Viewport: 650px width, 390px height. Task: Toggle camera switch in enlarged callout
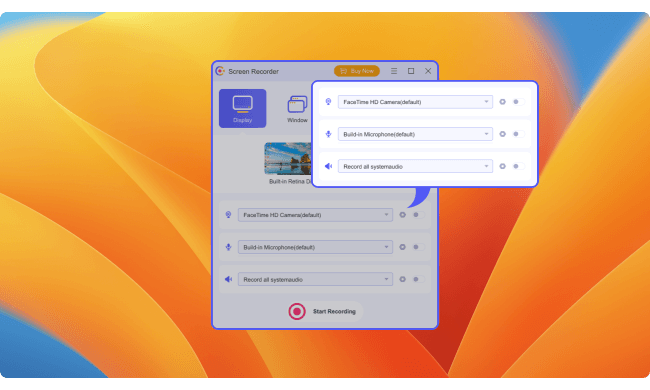point(518,102)
